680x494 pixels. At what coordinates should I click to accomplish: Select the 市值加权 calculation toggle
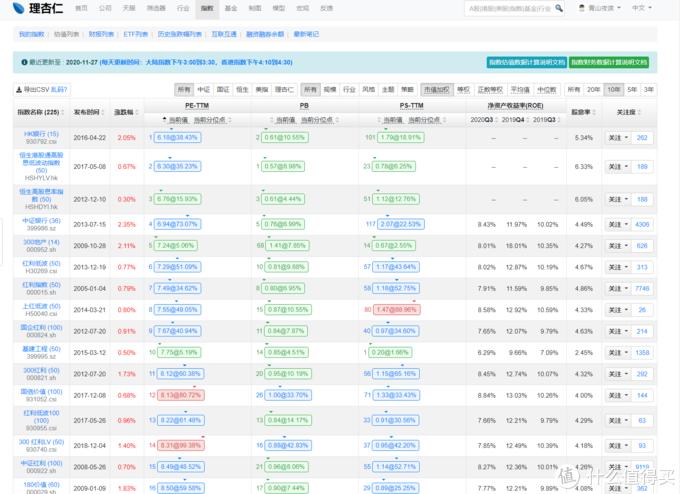(435, 89)
